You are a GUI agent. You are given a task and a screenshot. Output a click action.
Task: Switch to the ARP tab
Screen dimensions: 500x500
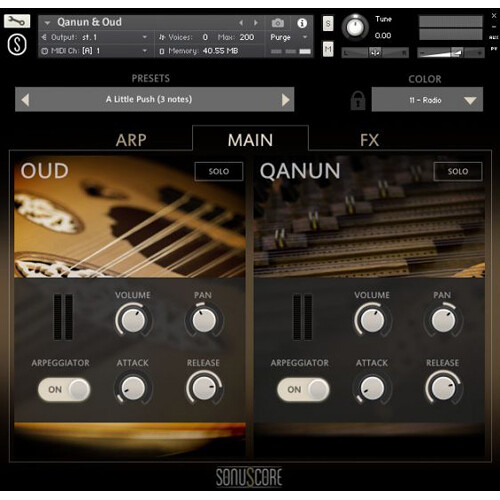click(x=131, y=140)
